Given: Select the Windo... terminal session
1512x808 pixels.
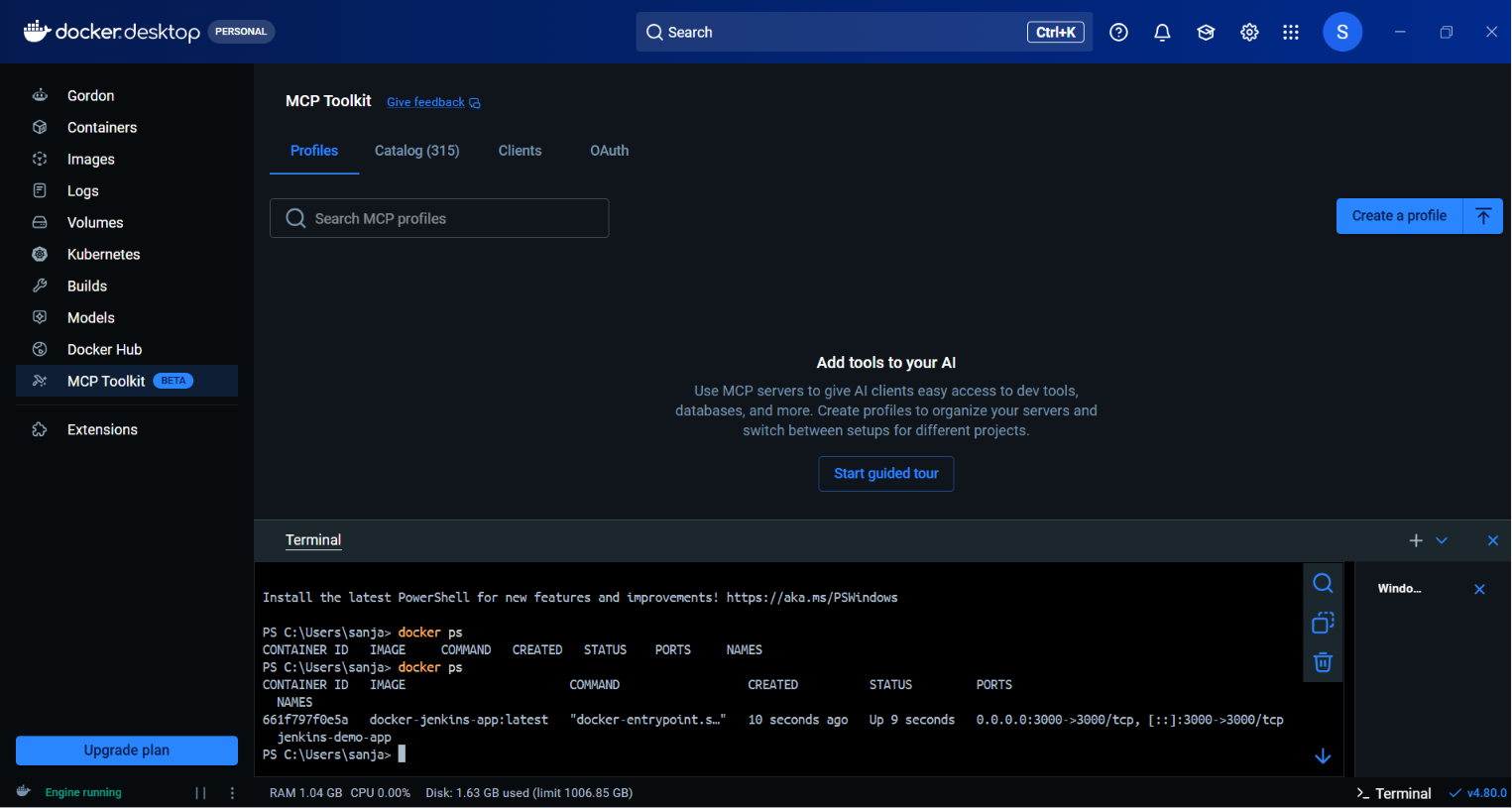Looking at the screenshot, I should [1400, 589].
